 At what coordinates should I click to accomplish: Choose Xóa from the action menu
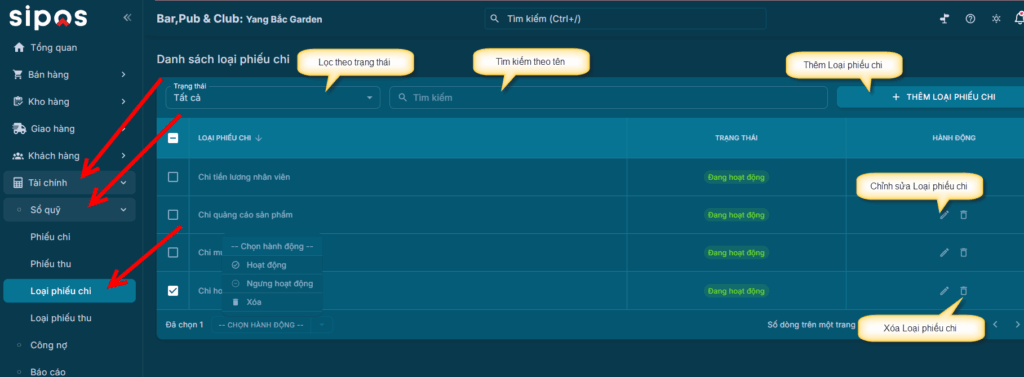click(272, 303)
